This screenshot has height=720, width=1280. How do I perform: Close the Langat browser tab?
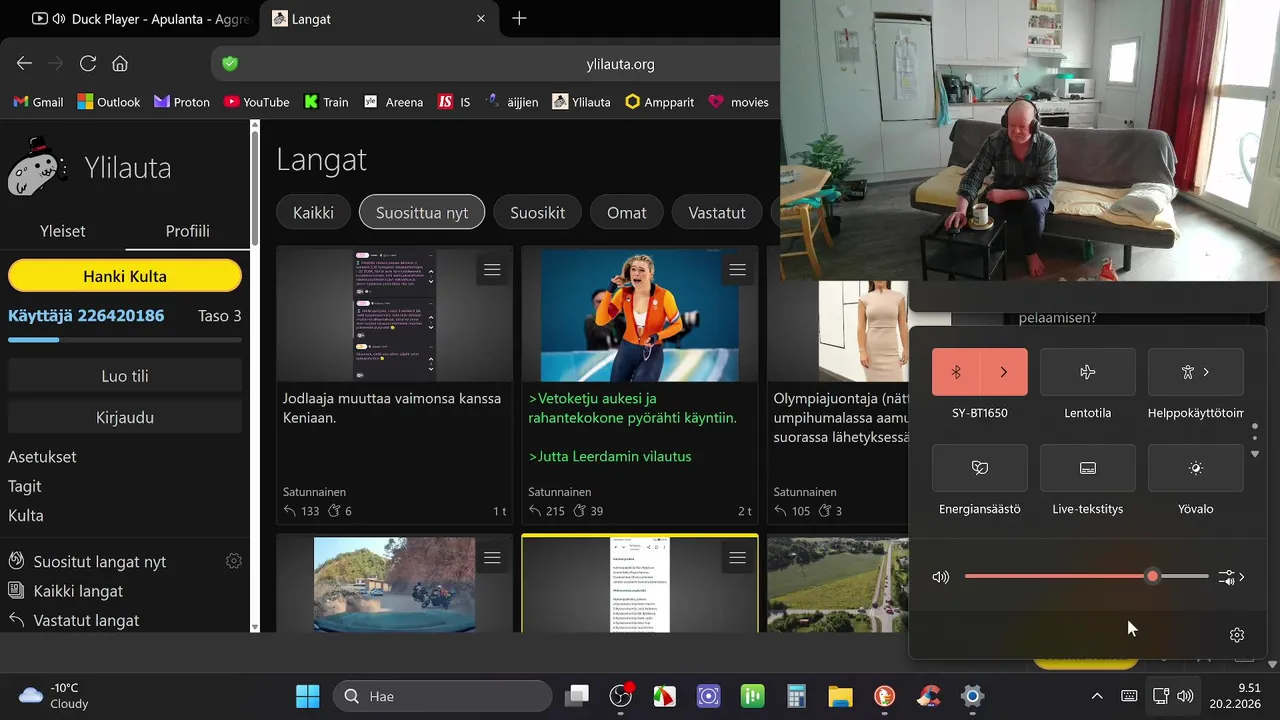click(x=481, y=18)
